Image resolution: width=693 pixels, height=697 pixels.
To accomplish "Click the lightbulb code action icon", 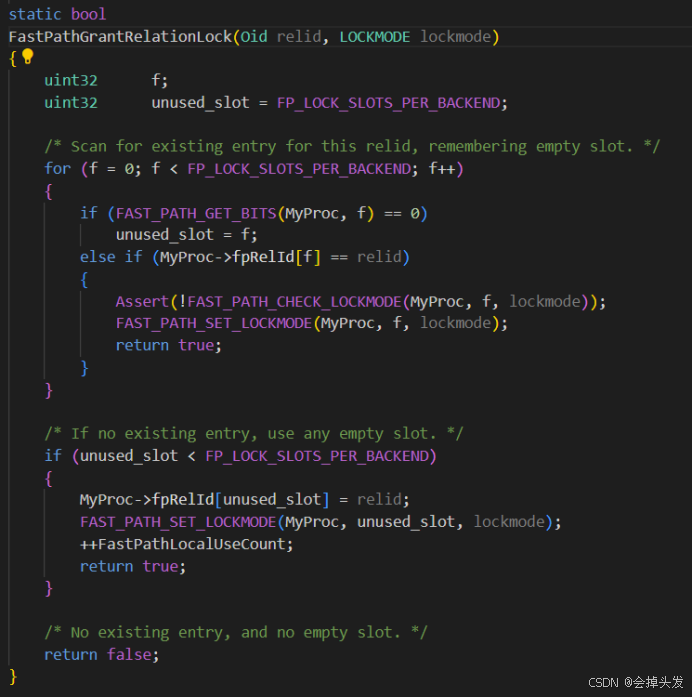I will (x=28, y=56).
